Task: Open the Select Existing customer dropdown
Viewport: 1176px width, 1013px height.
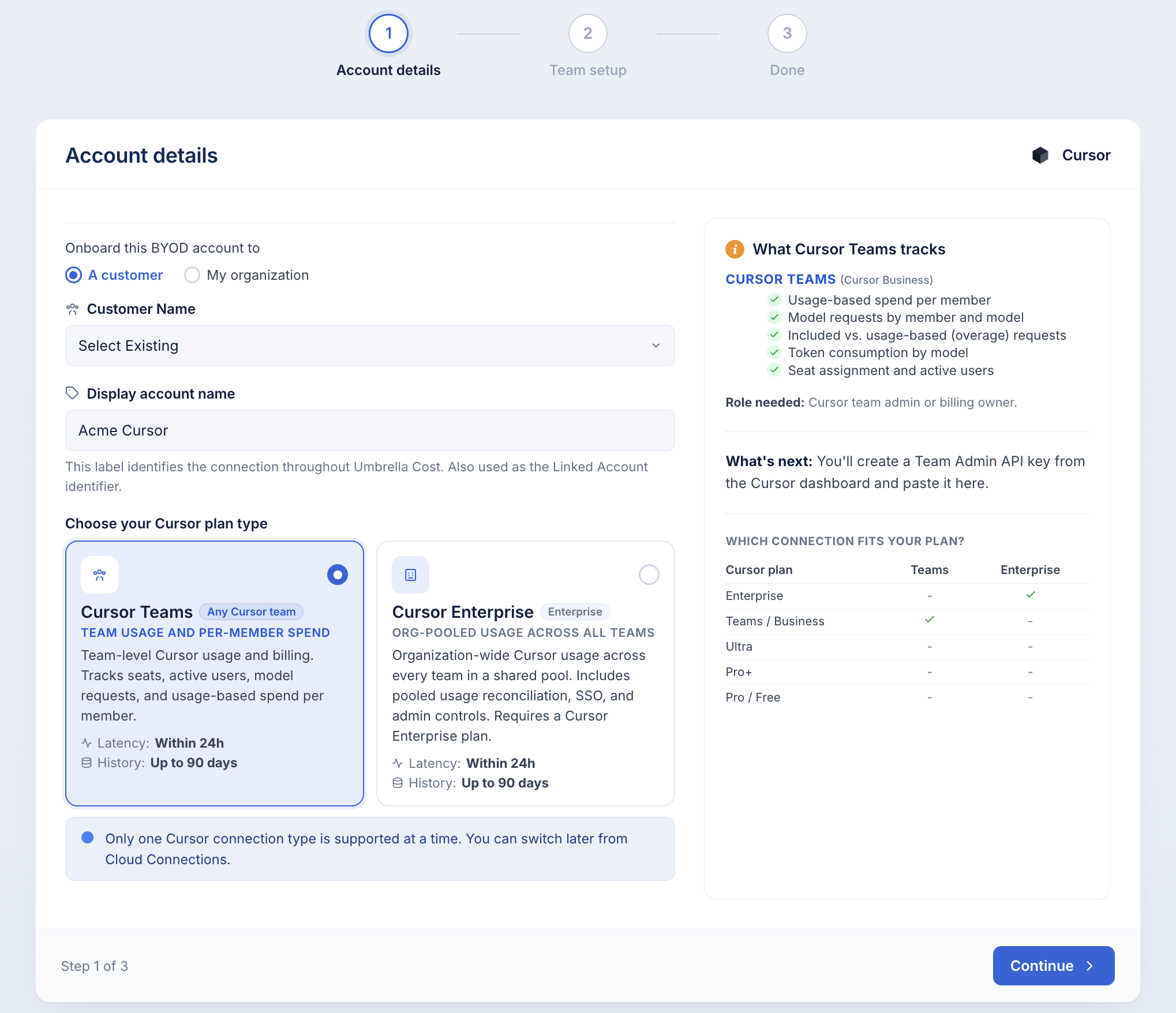Action: [370, 346]
